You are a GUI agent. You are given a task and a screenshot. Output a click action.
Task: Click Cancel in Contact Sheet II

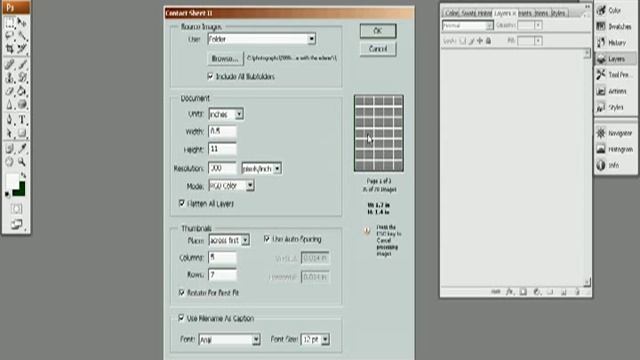tap(378, 49)
